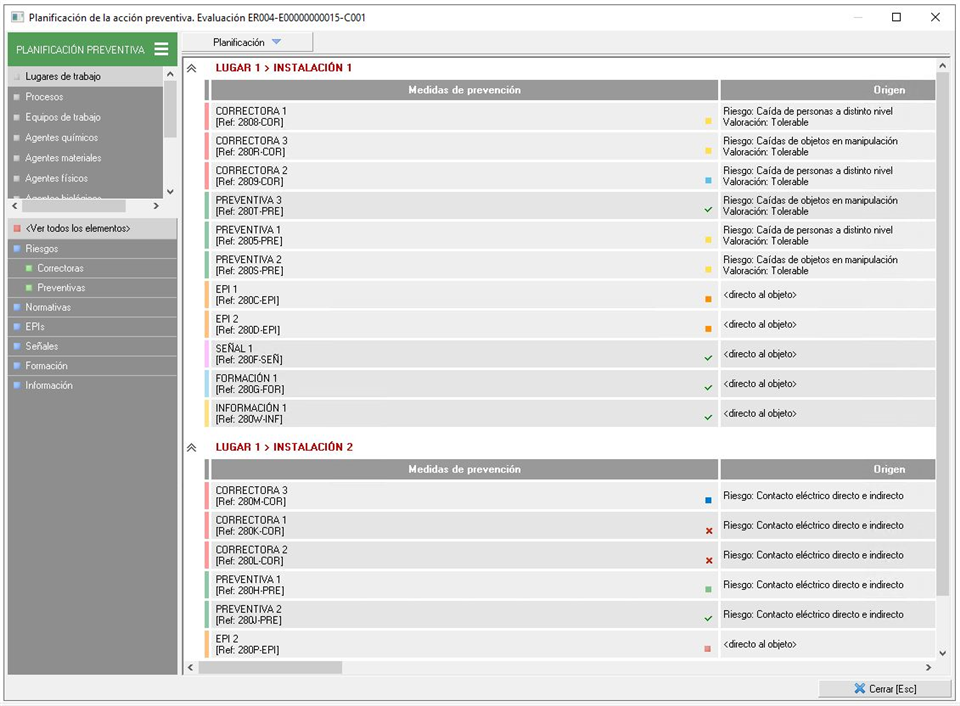The height and width of the screenshot is (706, 960).
Task: Click the orange status square on EPI 1
Action: (708, 299)
